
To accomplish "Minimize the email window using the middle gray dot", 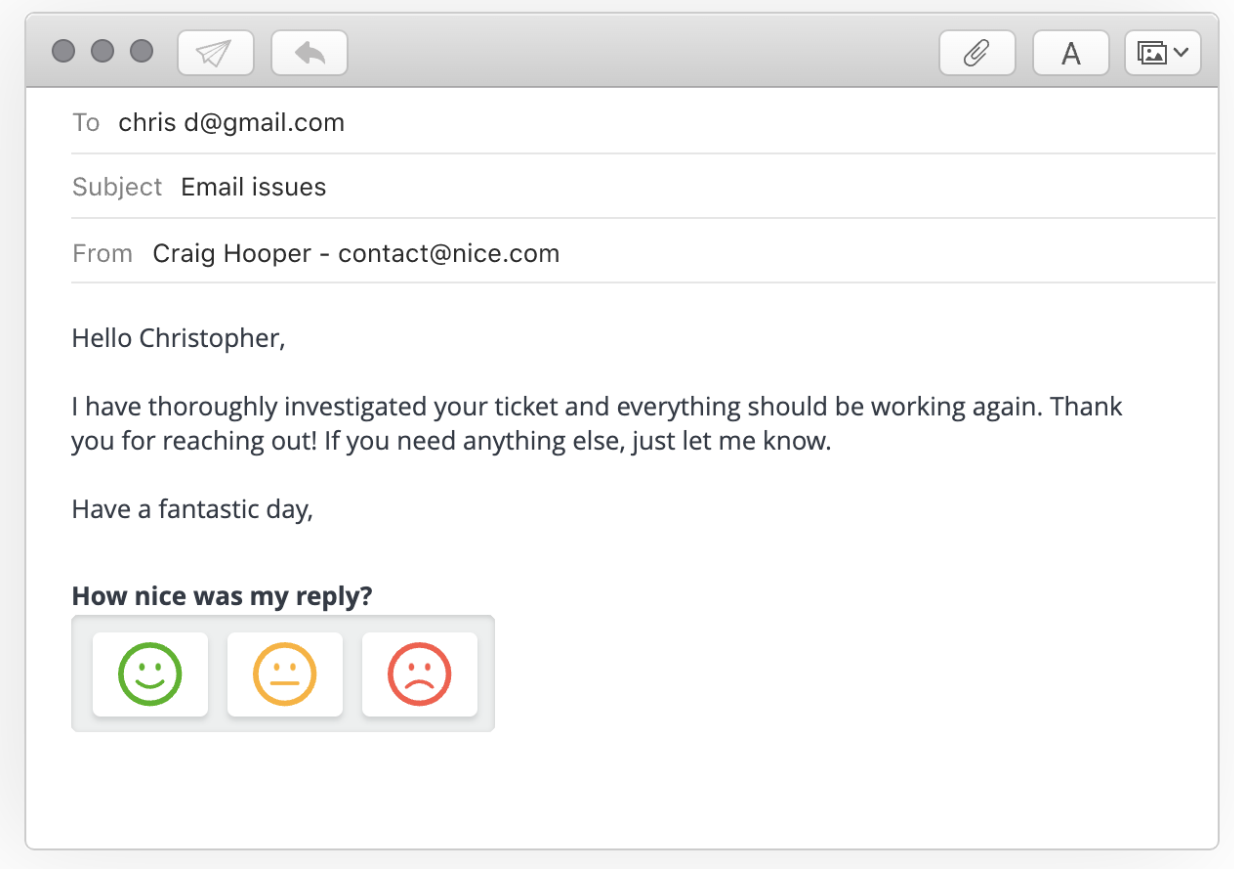I will coord(102,51).
